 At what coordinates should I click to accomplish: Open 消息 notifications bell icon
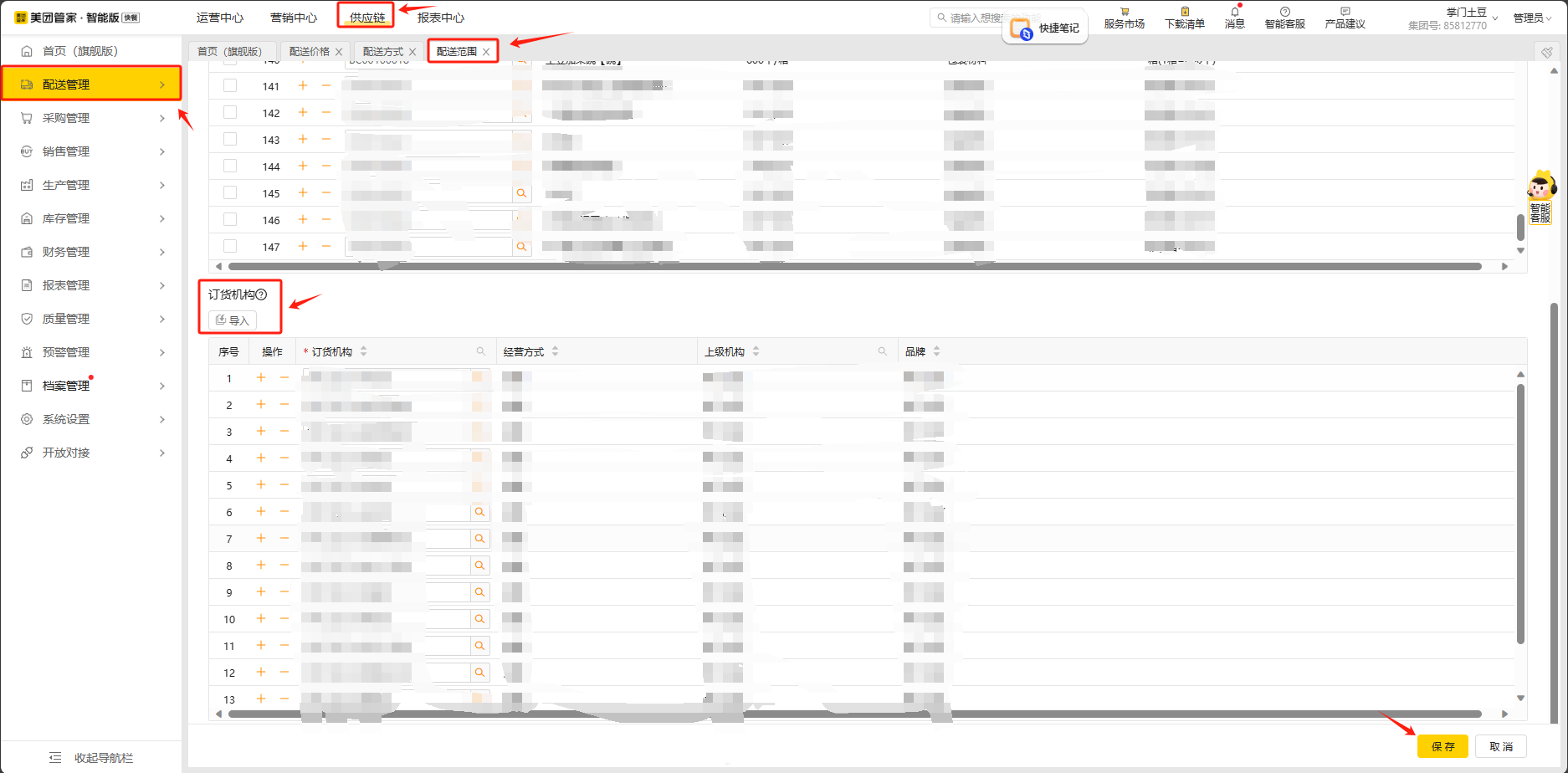[1234, 12]
